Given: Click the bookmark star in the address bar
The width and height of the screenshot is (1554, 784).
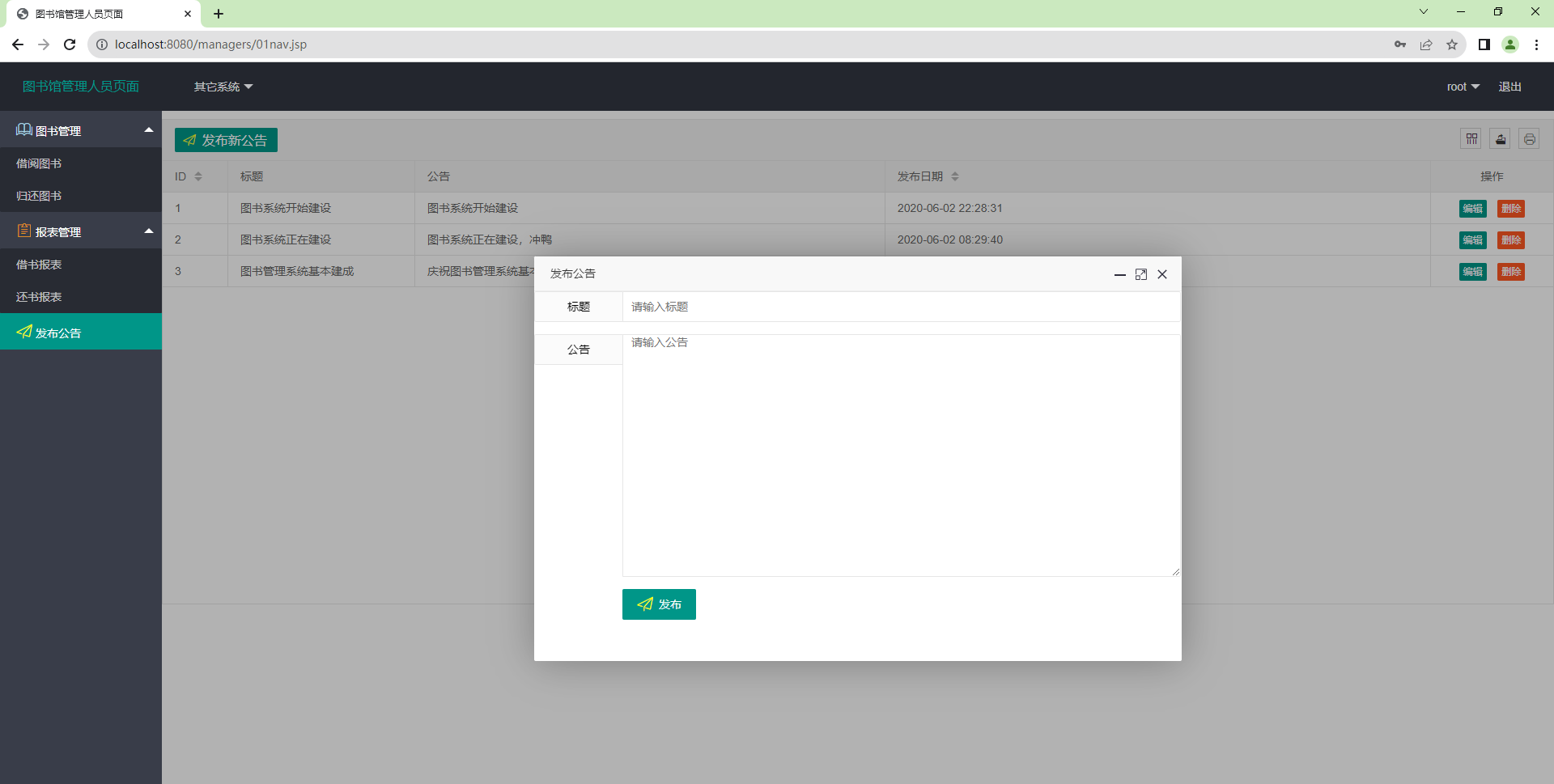Looking at the screenshot, I should [x=1452, y=44].
